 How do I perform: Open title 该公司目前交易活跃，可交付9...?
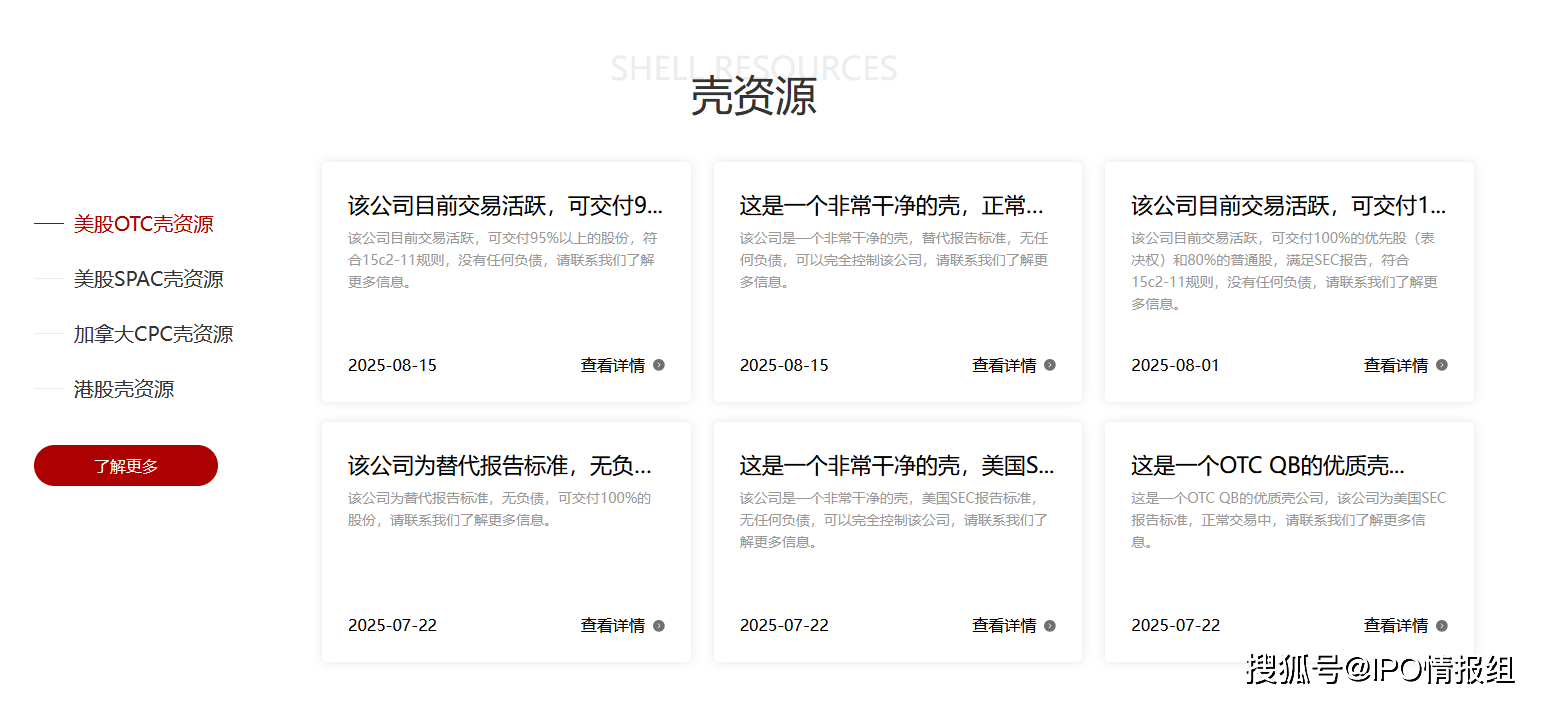pyautogui.click(x=505, y=206)
